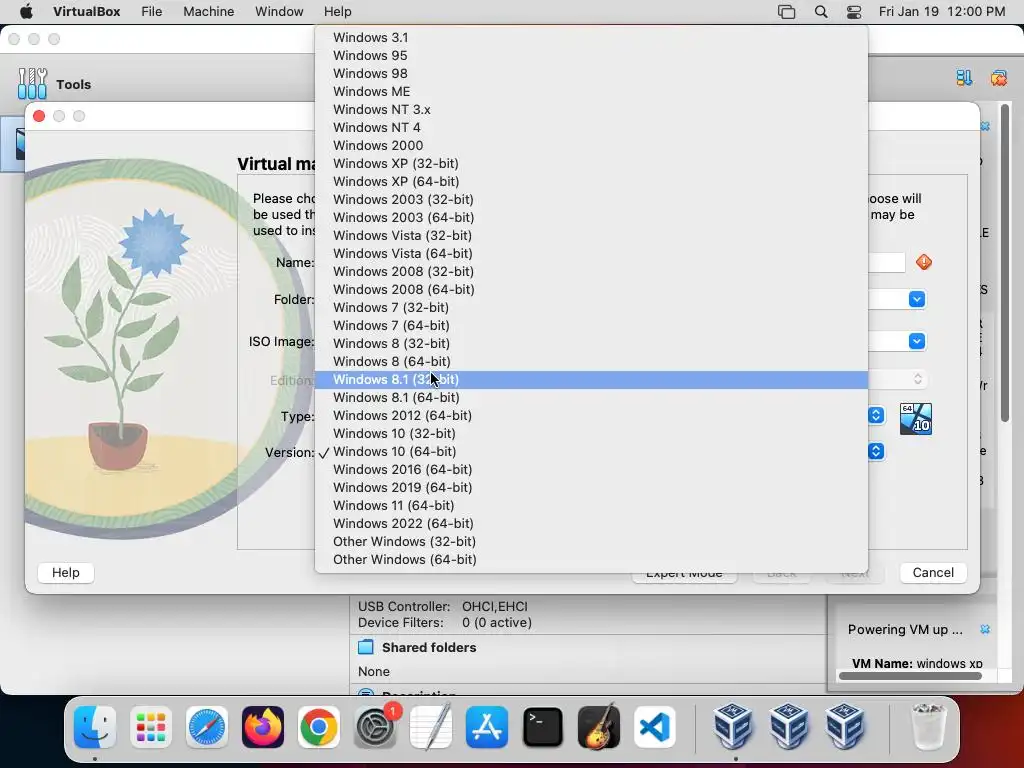Open the Apple menu
Screen dimensions: 1024x768
coord(26,12)
